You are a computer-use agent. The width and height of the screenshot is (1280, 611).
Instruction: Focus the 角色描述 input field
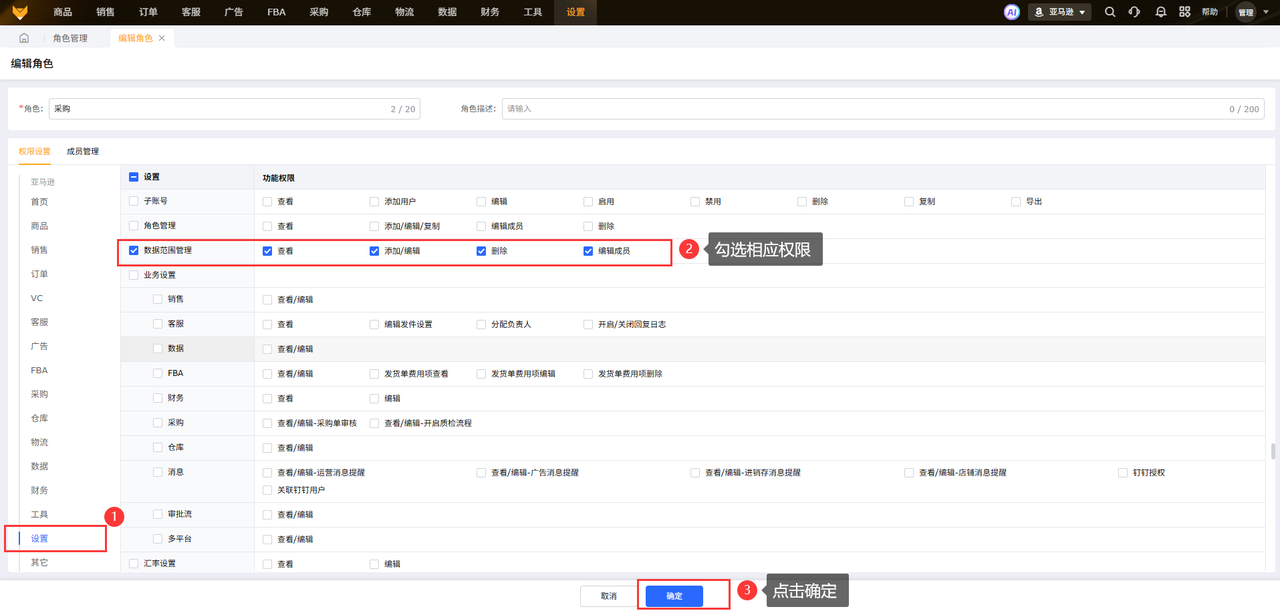pyautogui.click(x=883, y=108)
